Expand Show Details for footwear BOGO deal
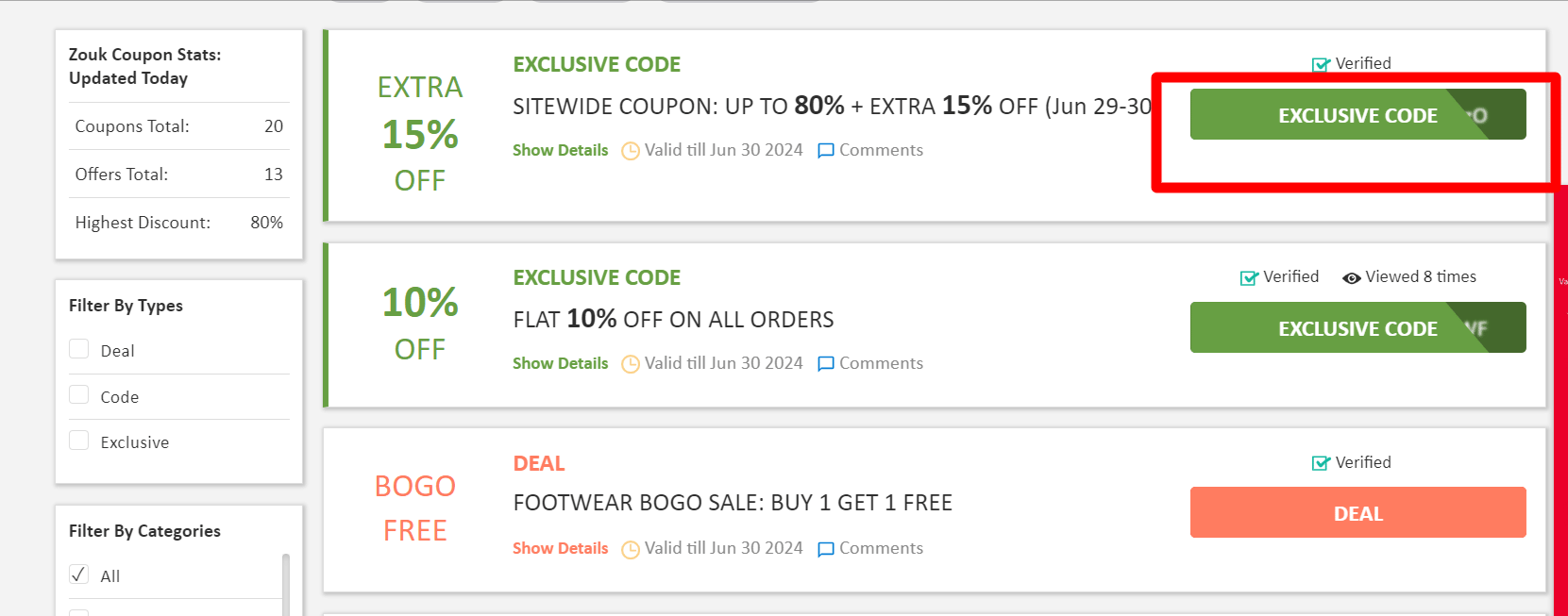Image resolution: width=1568 pixels, height=616 pixels. point(560,548)
